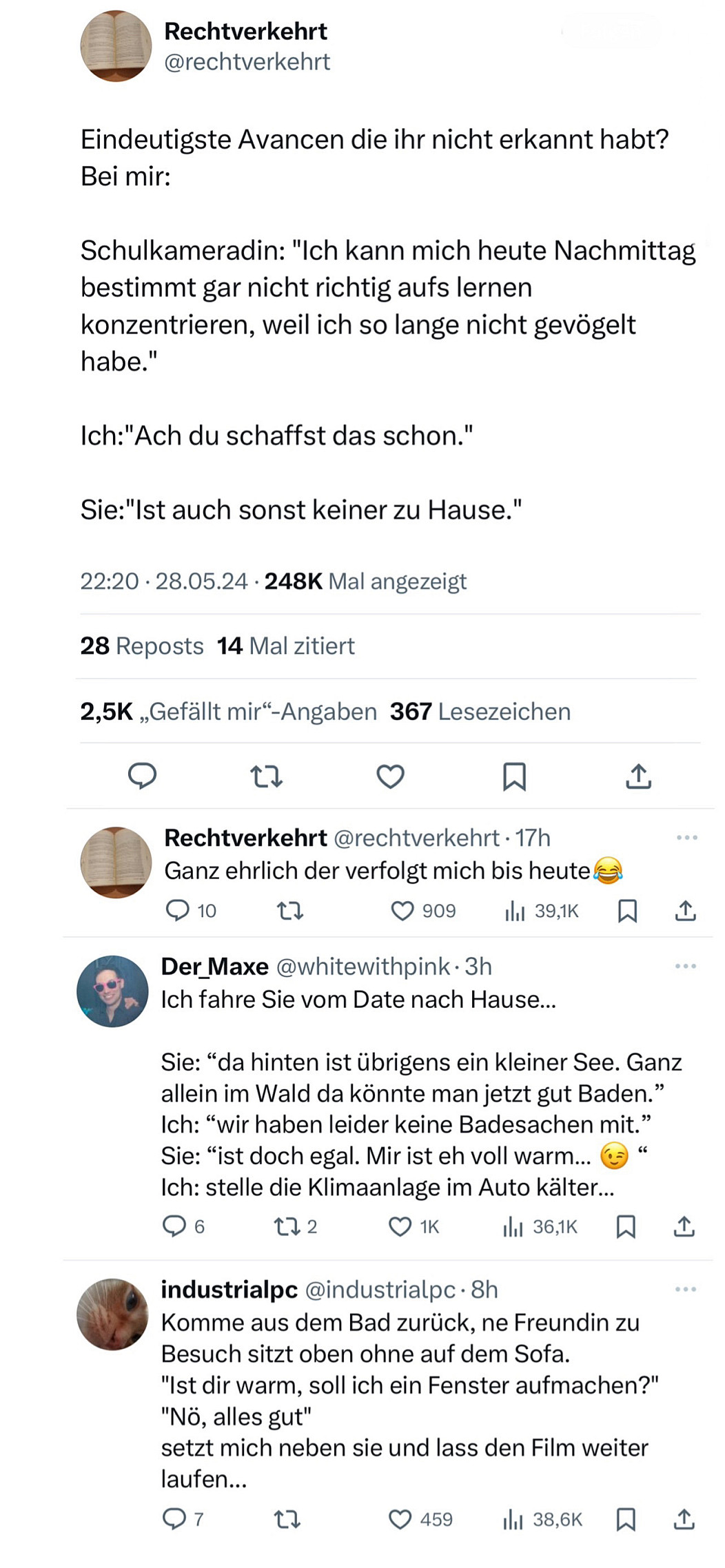The image size is (725, 1568).
Task: Open Der_Maxe's profile picture
Action: 112,991
